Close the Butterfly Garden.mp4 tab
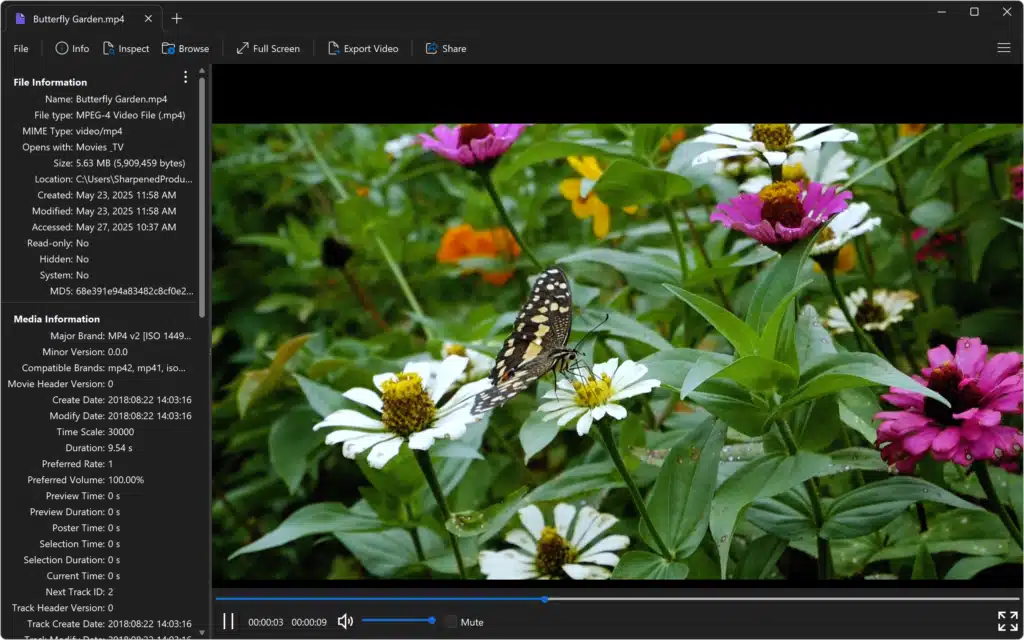1024x640 pixels. tap(148, 18)
